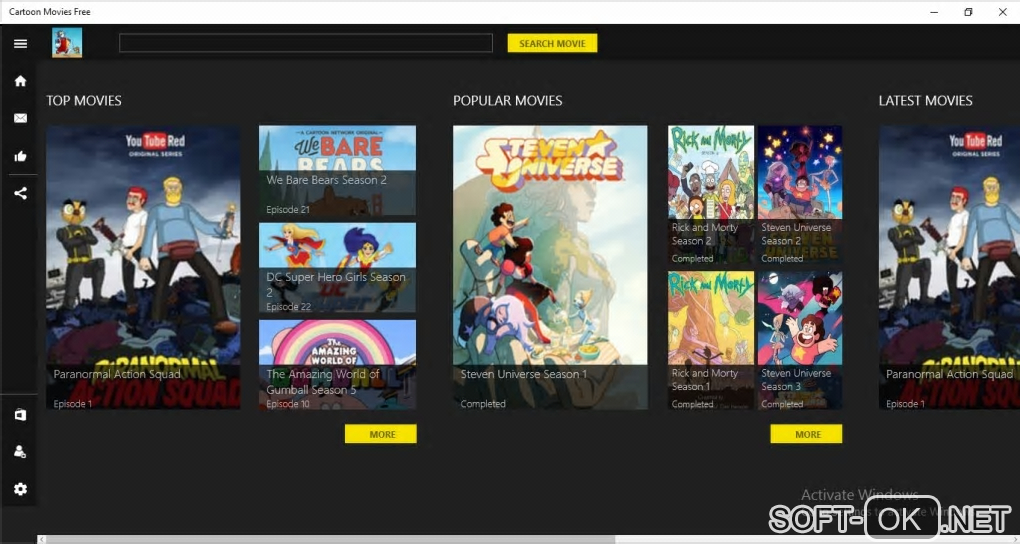The height and width of the screenshot is (544, 1020).
Task: Minimize the Cartoon Movies Free window
Action: [934, 12]
